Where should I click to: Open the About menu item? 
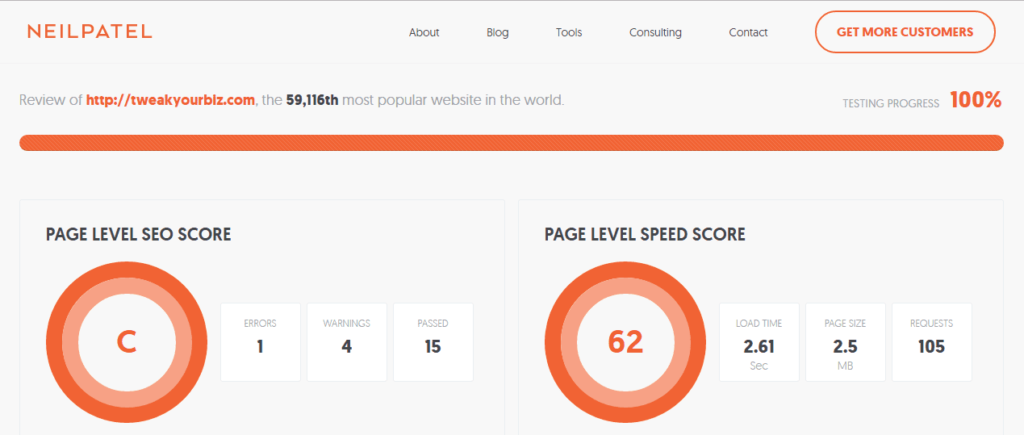(424, 32)
